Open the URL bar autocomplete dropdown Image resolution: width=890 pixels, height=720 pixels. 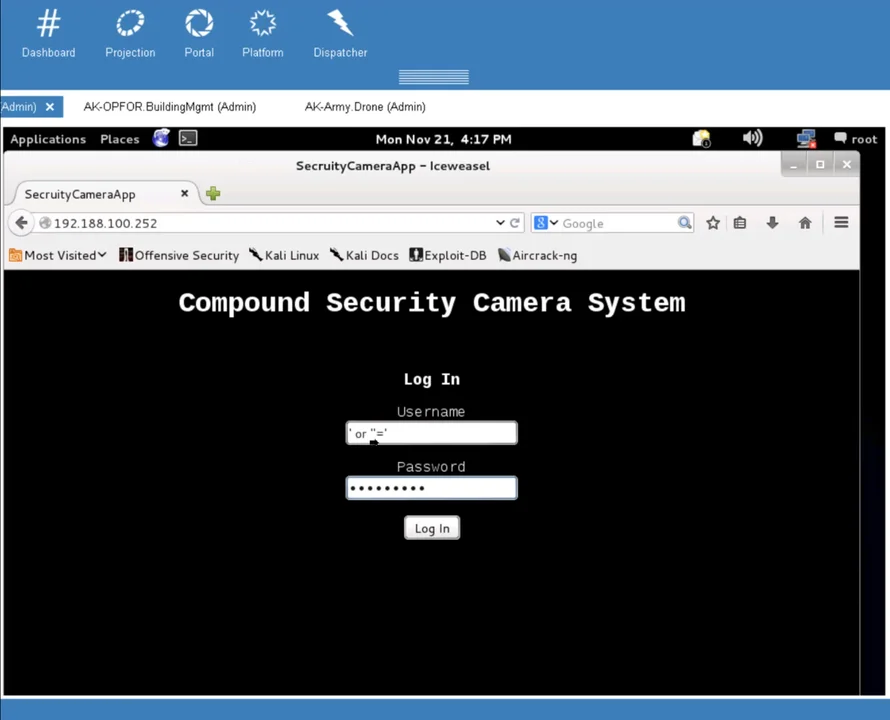coord(500,223)
